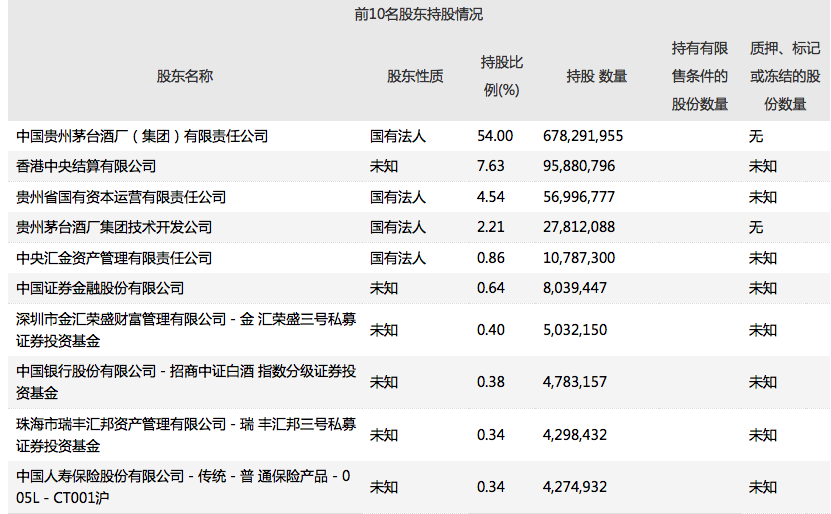Click the share count 5,032,150

[575, 330]
